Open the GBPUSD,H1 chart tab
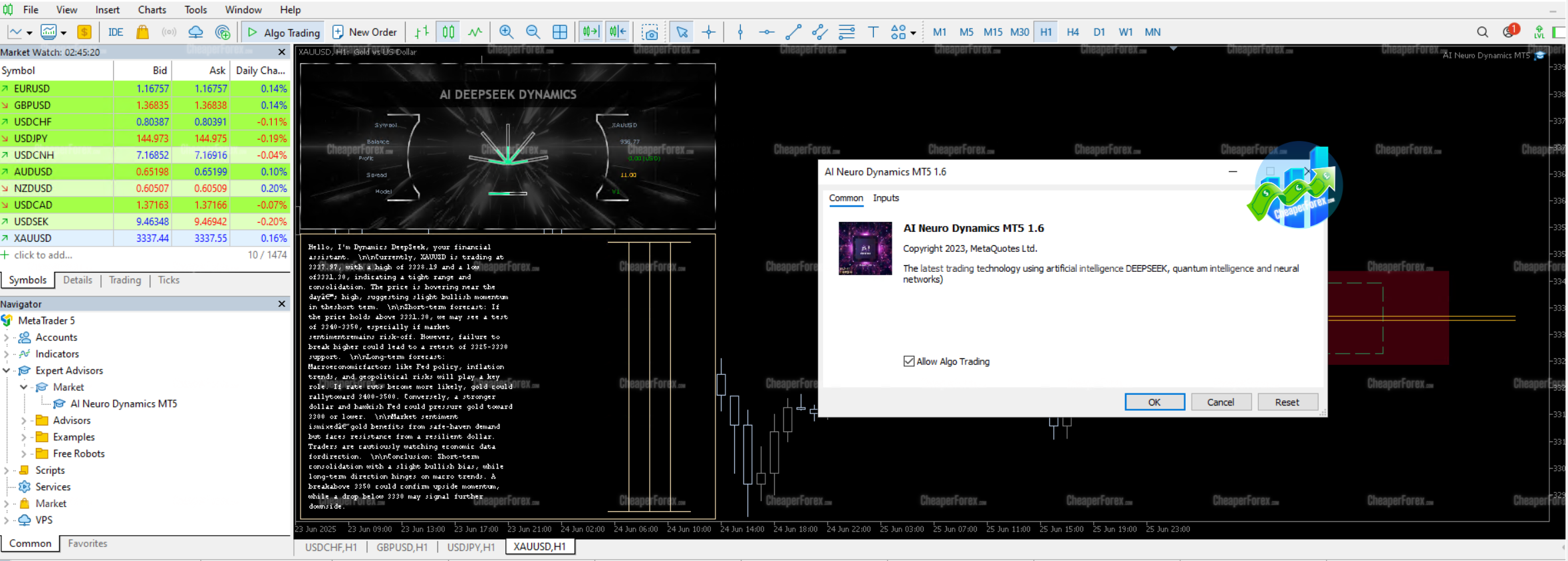 pos(402,547)
